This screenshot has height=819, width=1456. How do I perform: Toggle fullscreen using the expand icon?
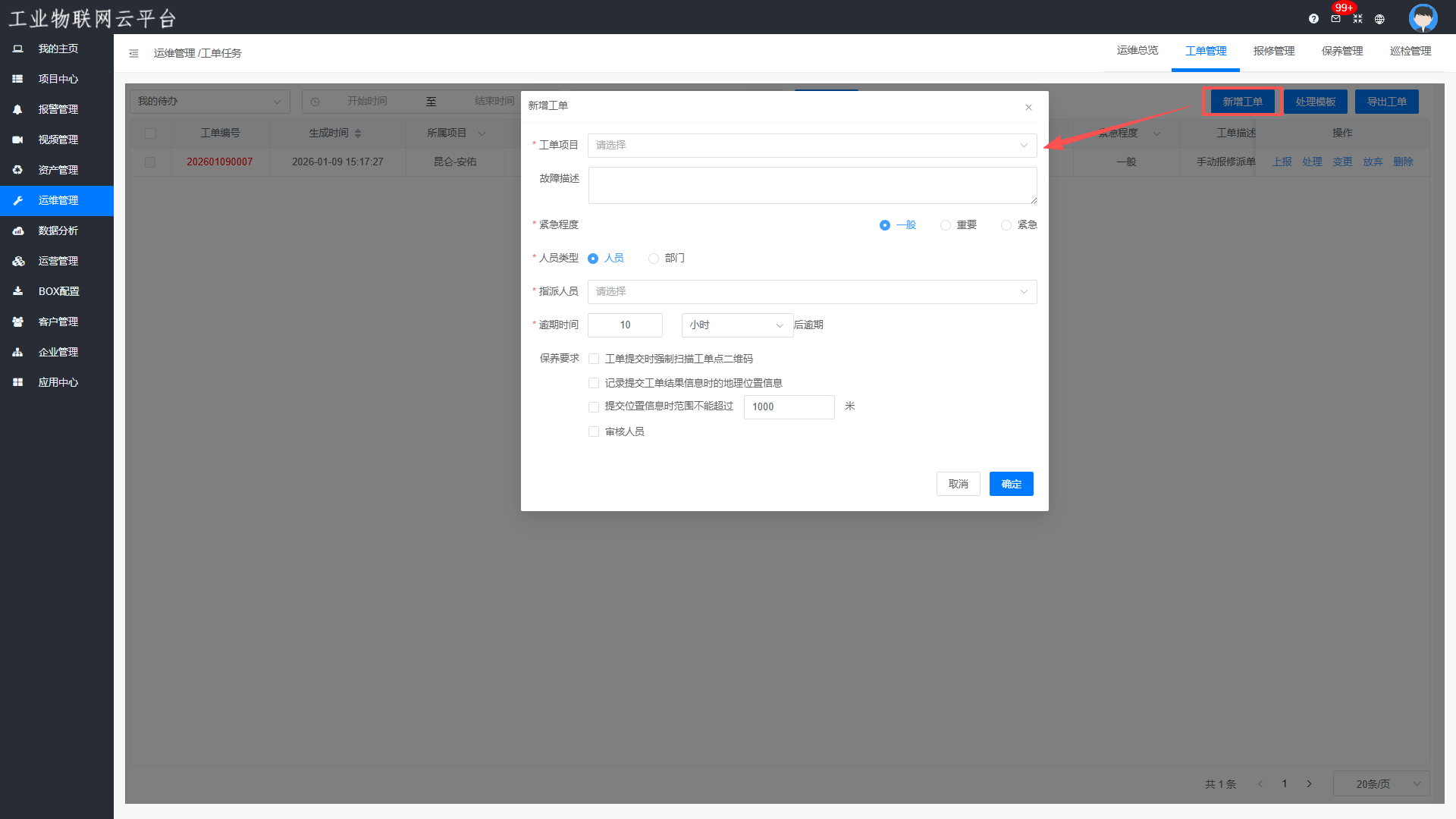[1357, 19]
